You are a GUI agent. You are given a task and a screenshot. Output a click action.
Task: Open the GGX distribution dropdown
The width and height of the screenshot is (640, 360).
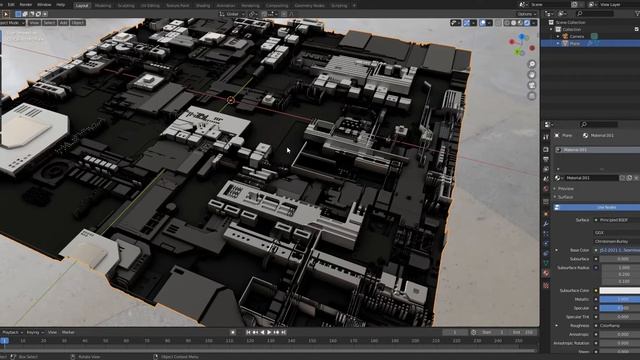tap(617, 233)
